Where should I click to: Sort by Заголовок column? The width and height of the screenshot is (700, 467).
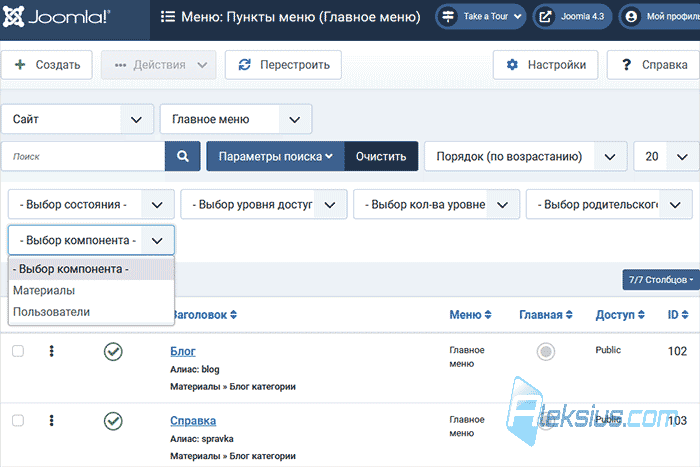204,315
